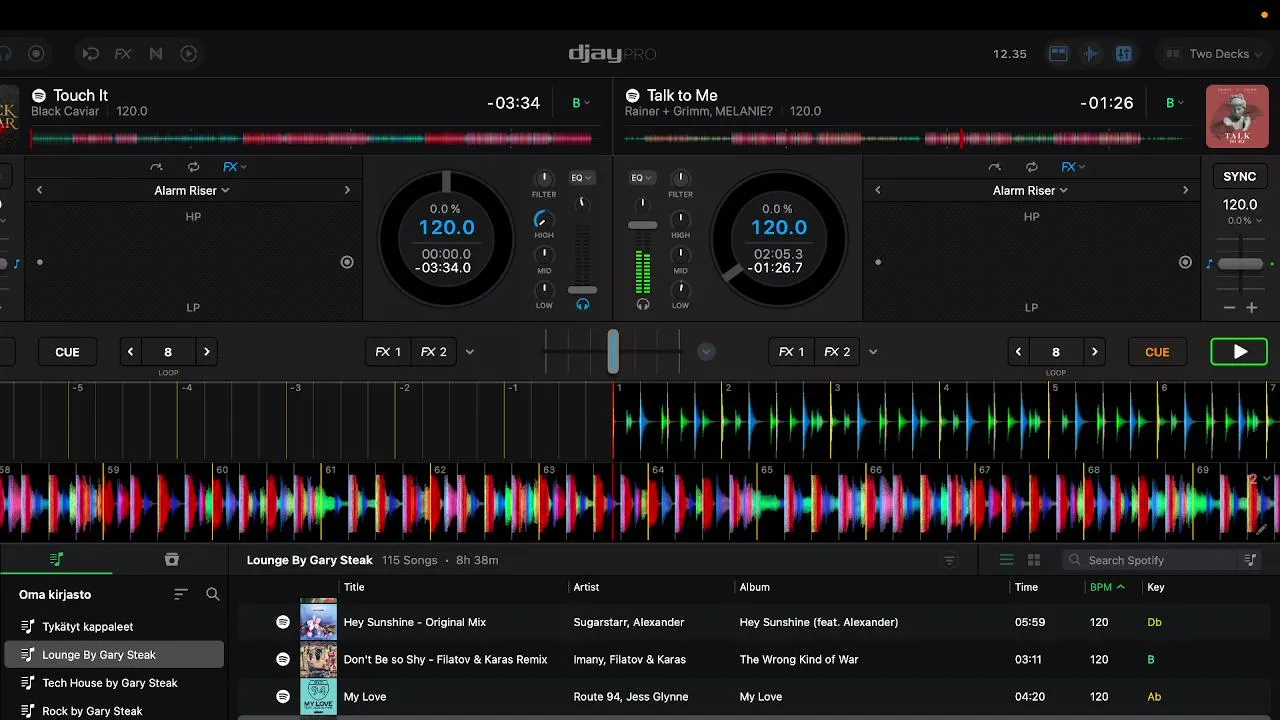Expand right deck FX options chevron
This screenshot has height=720, width=1280.
point(873,352)
